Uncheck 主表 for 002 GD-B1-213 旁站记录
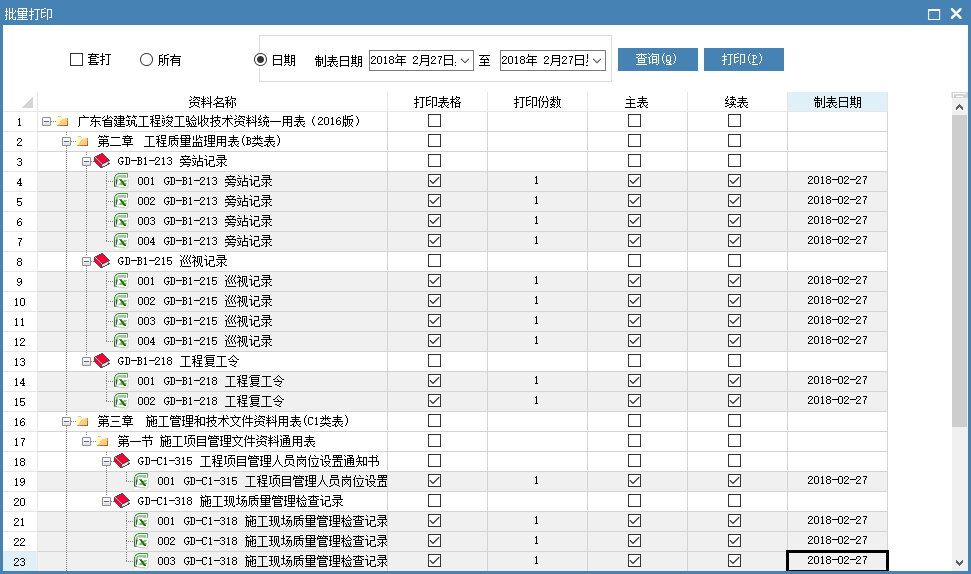The image size is (971, 574). pos(634,201)
